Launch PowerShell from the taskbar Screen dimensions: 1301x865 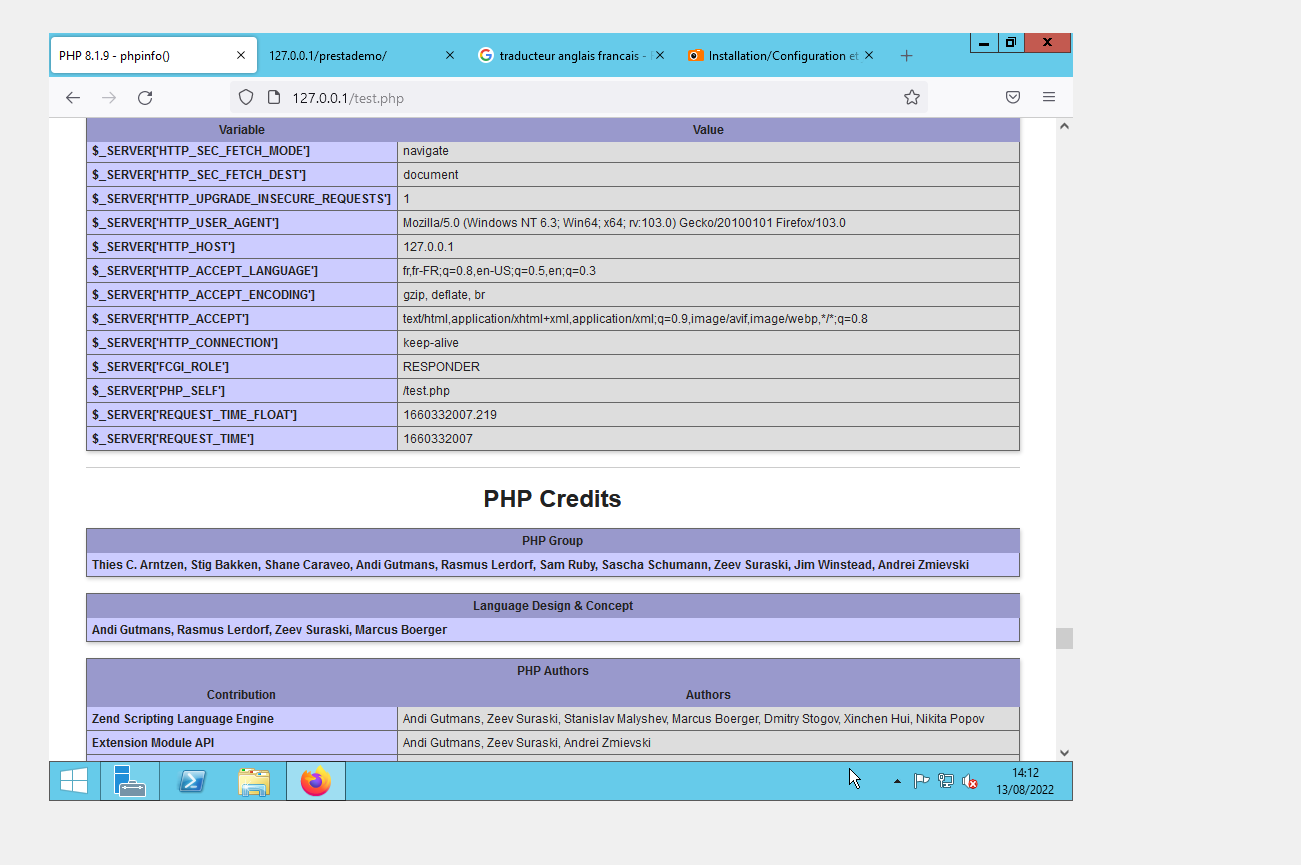192,781
